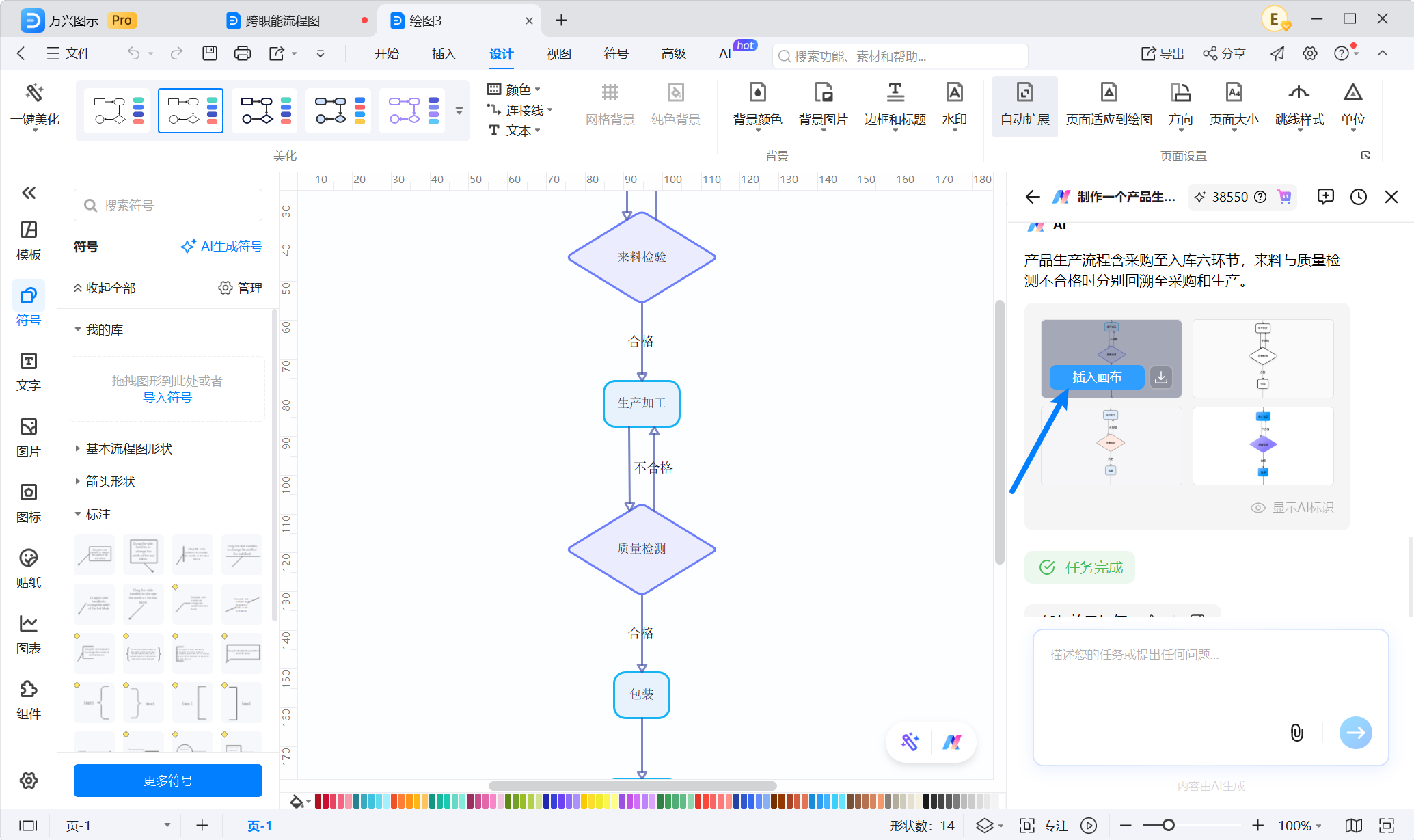Switch to the 视图 ribbon tab
The height and width of the screenshot is (840, 1414).
559,53
